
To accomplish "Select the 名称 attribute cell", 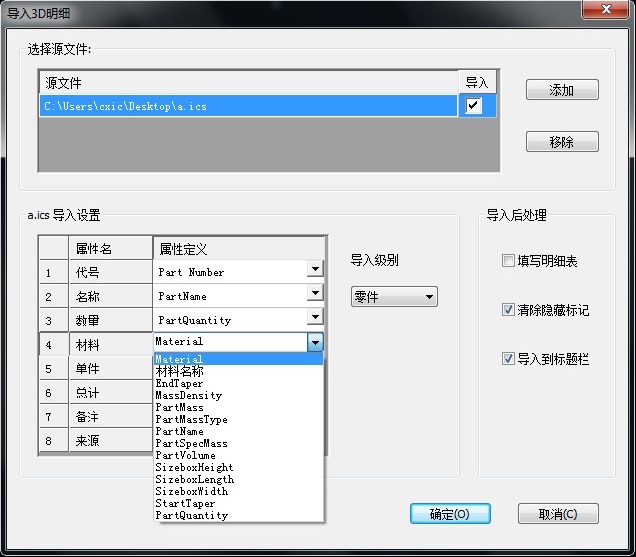I will coord(110,296).
